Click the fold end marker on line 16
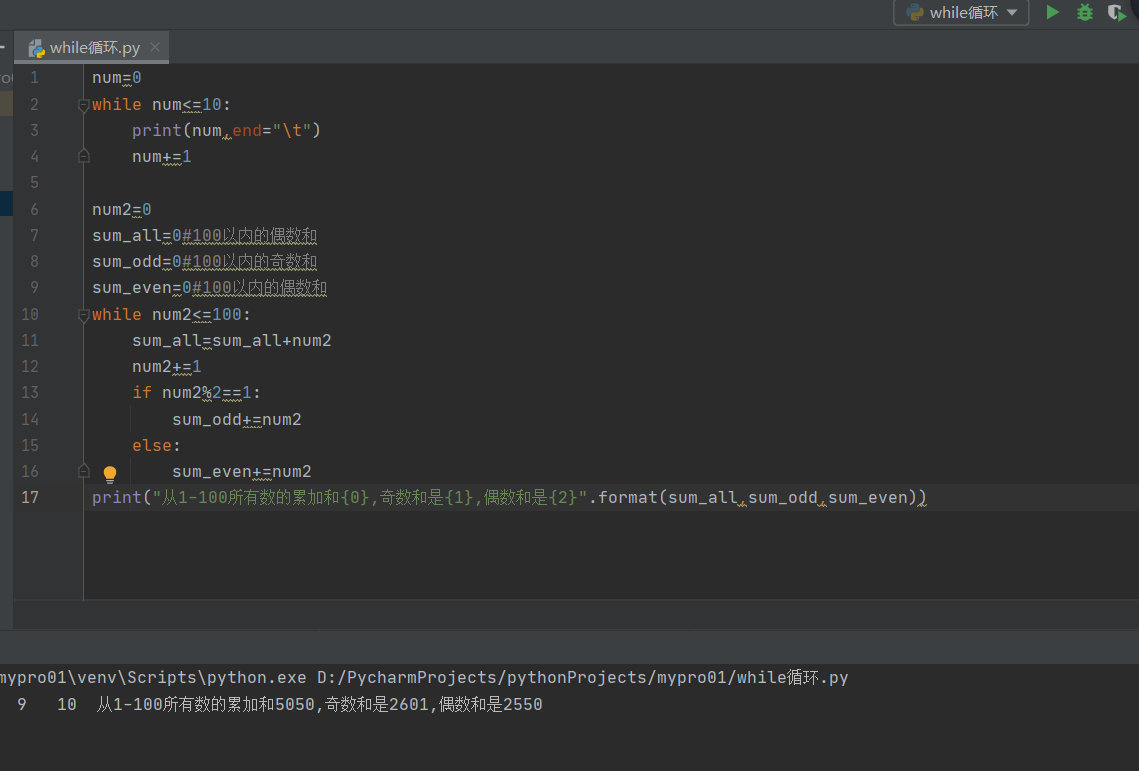 (x=84, y=472)
